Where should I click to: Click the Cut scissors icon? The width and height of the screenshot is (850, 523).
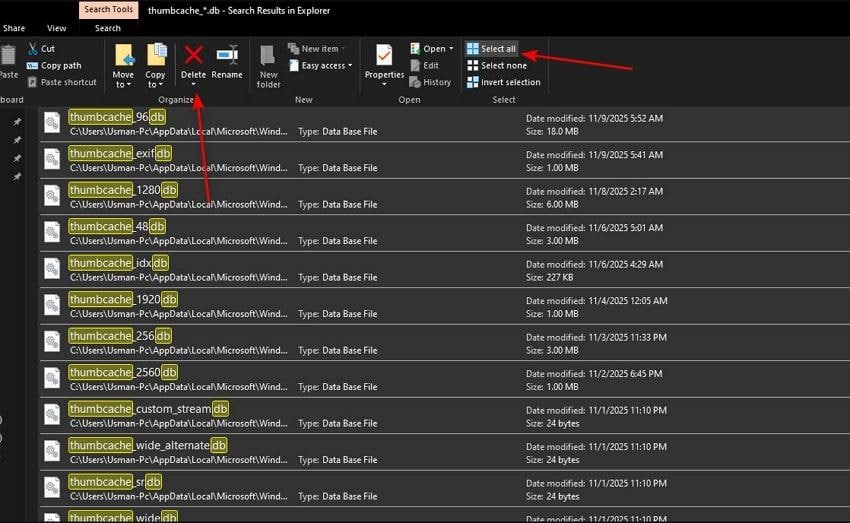(x=33, y=49)
